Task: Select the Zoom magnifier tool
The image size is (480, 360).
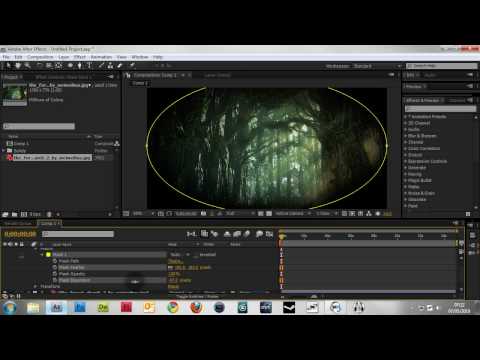Action: 28,66
